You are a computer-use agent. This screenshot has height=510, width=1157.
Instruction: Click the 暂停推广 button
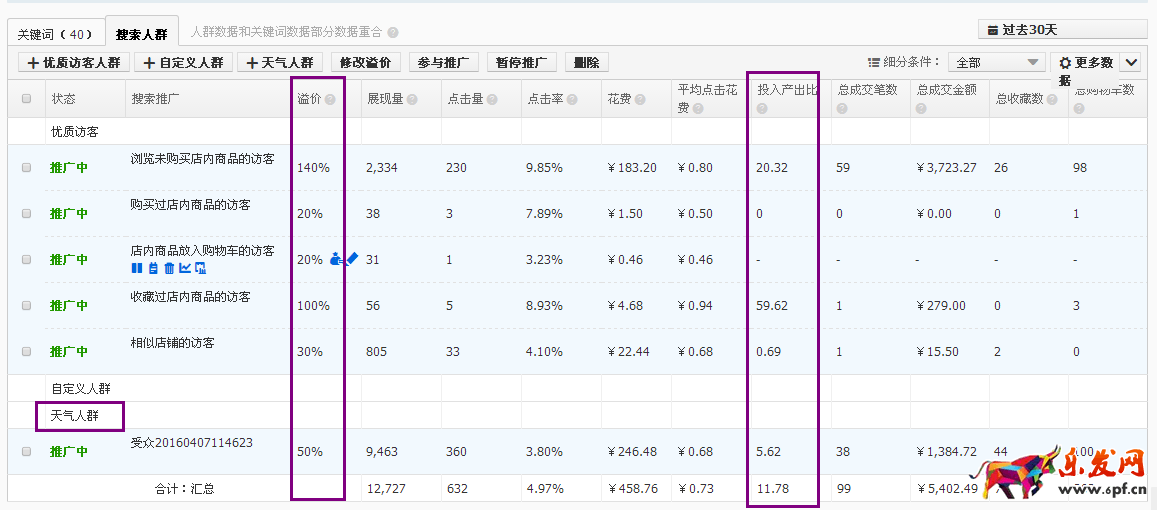(521, 63)
